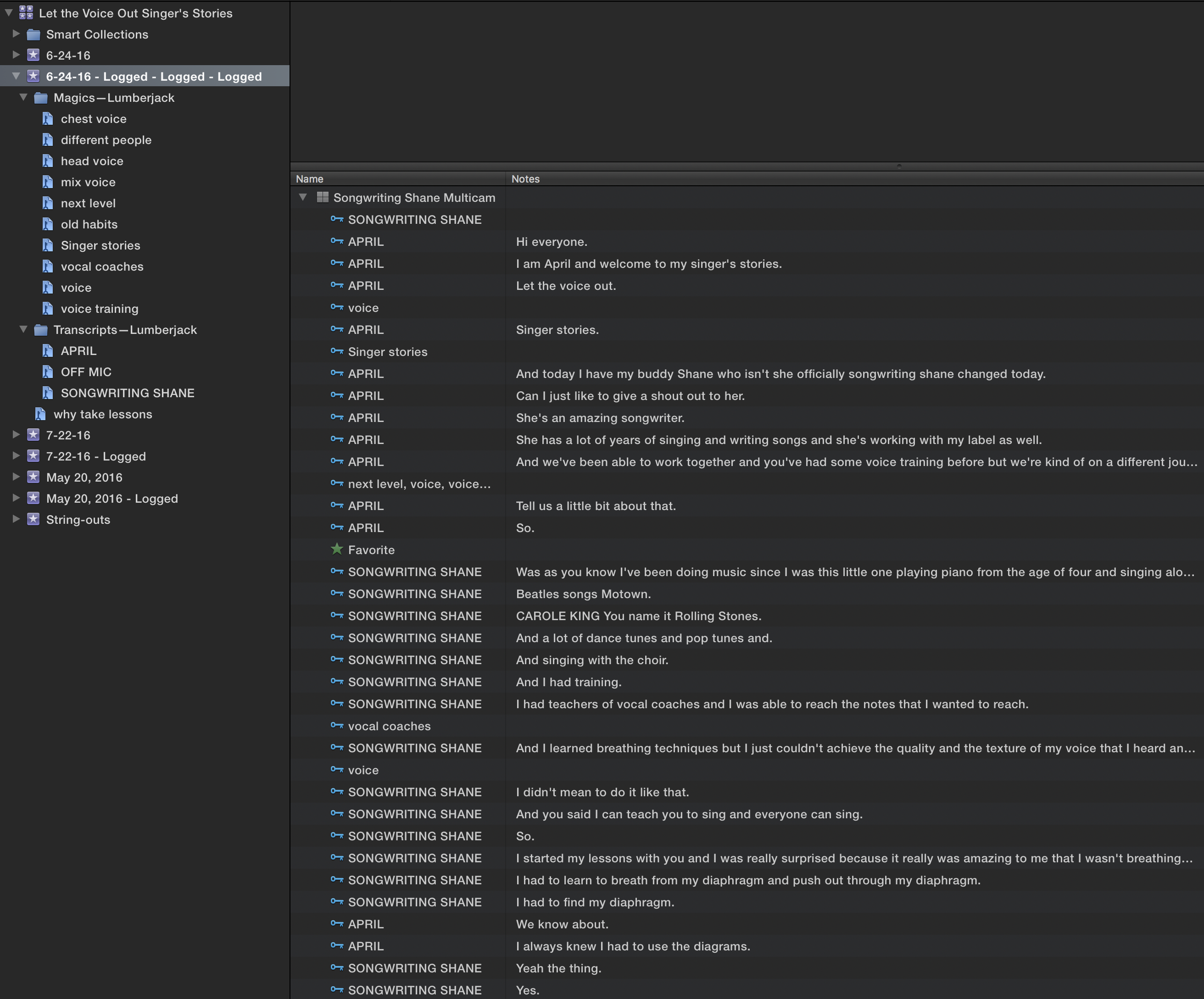Image resolution: width=1204 pixels, height=999 pixels.
Task: Click the Transcripts—Lumberjack folder icon
Action: [x=41, y=330]
